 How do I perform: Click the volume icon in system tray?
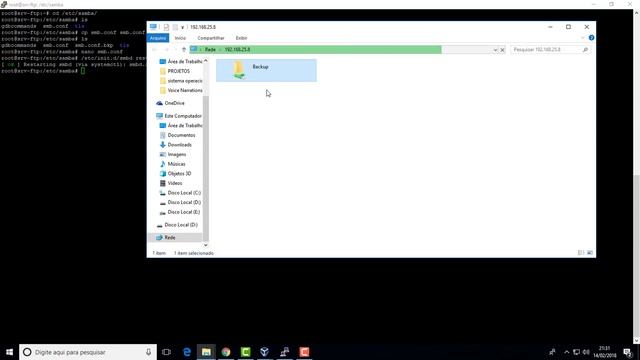[586, 352]
